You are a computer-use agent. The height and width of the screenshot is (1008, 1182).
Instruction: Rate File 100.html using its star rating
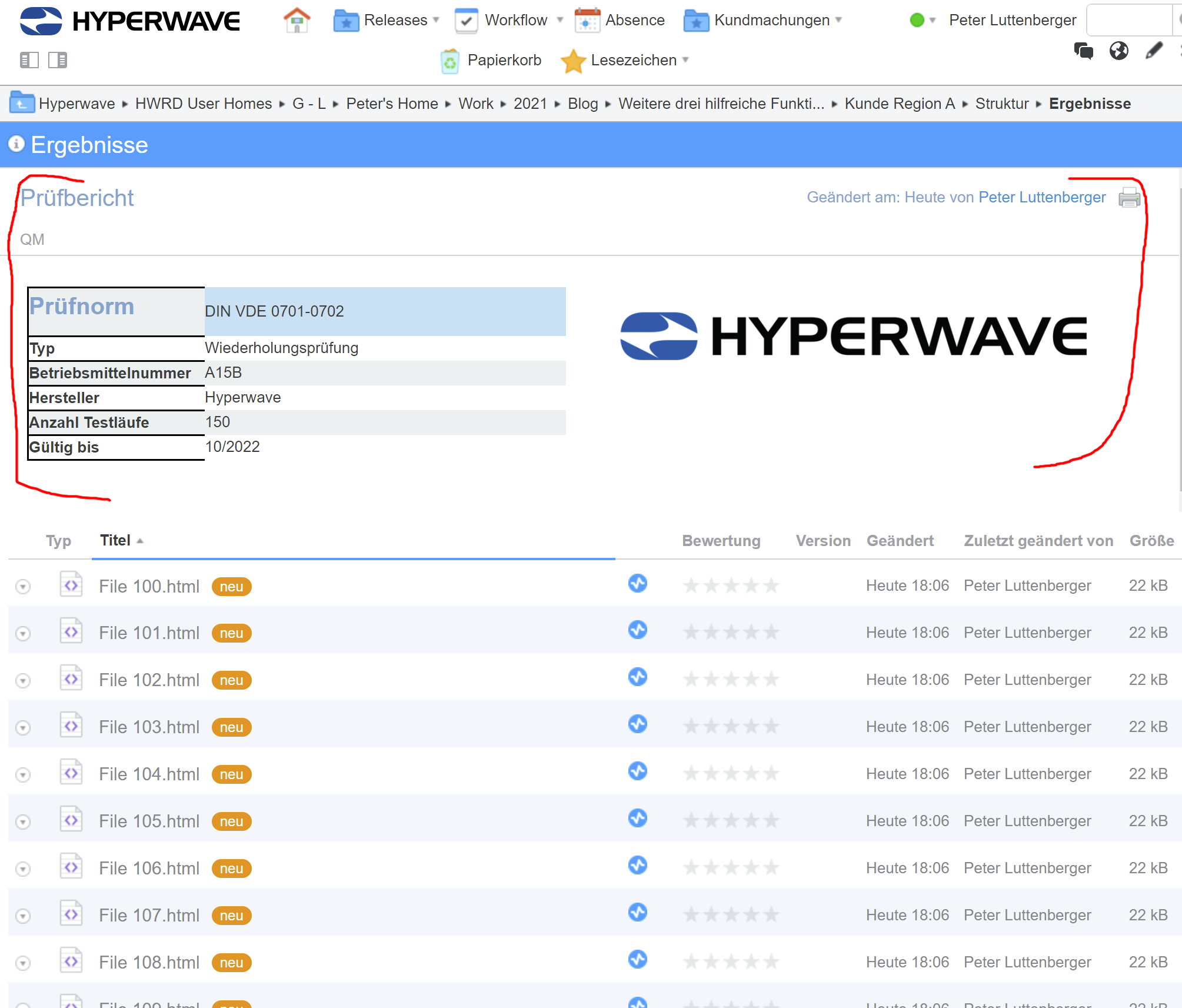[731, 585]
